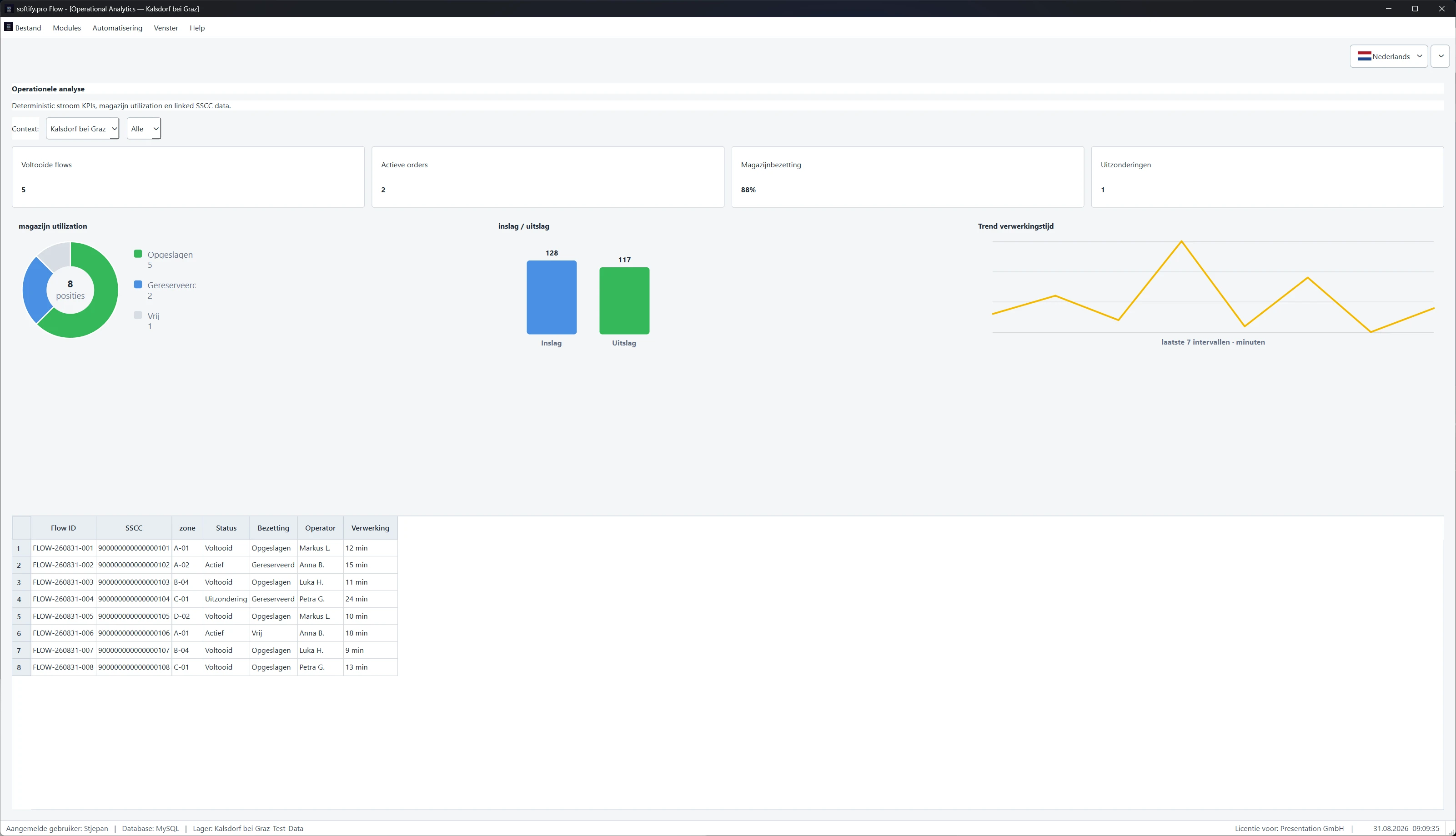This screenshot has height=836, width=1456.
Task: Expand the chevron button beside language selector
Action: tap(1440, 56)
